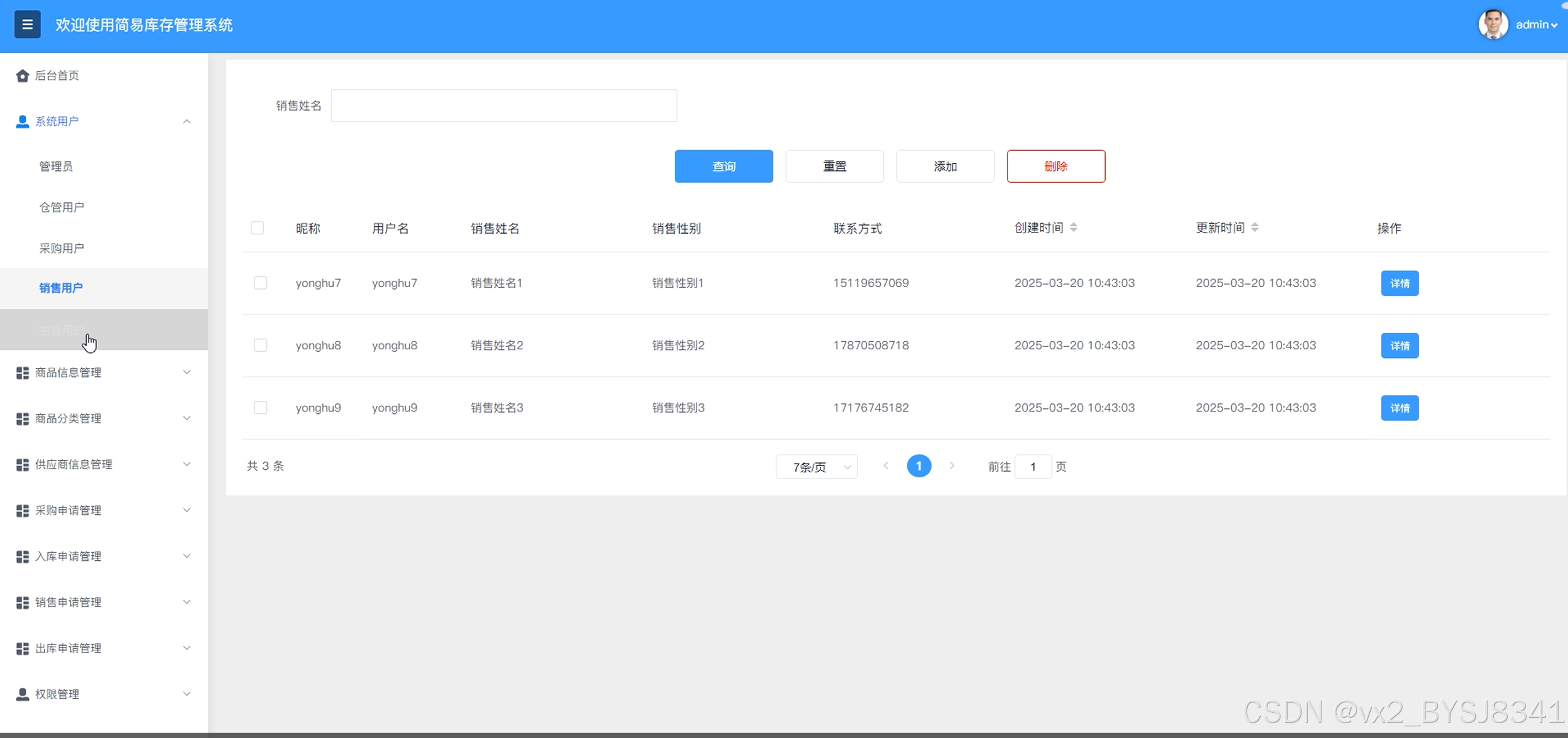Check the select-all checkbox in table header
Screen dimensions: 1568x738
coord(258,228)
